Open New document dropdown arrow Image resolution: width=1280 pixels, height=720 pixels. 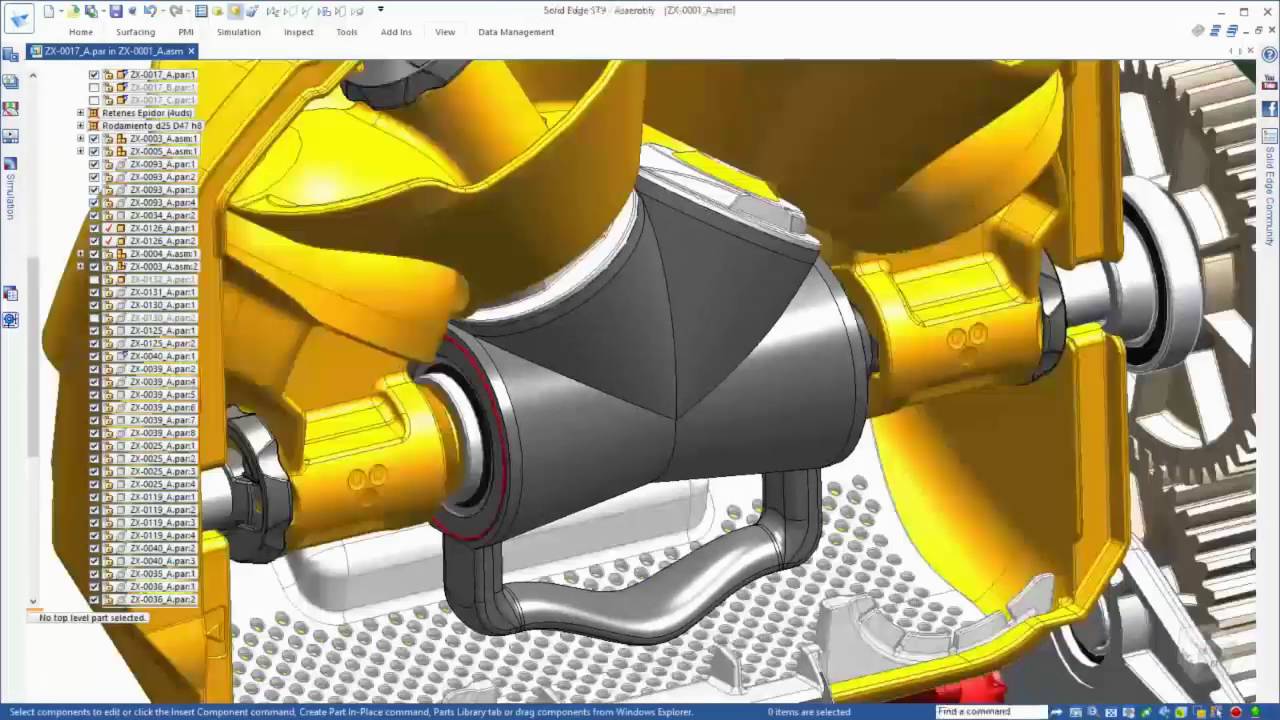pos(59,11)
